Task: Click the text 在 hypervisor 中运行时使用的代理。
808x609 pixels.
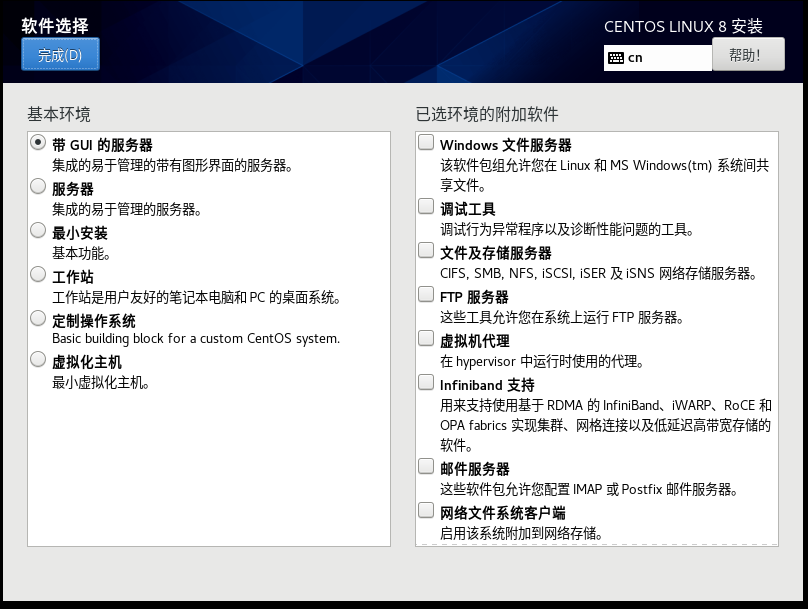Action: point(543,361)
